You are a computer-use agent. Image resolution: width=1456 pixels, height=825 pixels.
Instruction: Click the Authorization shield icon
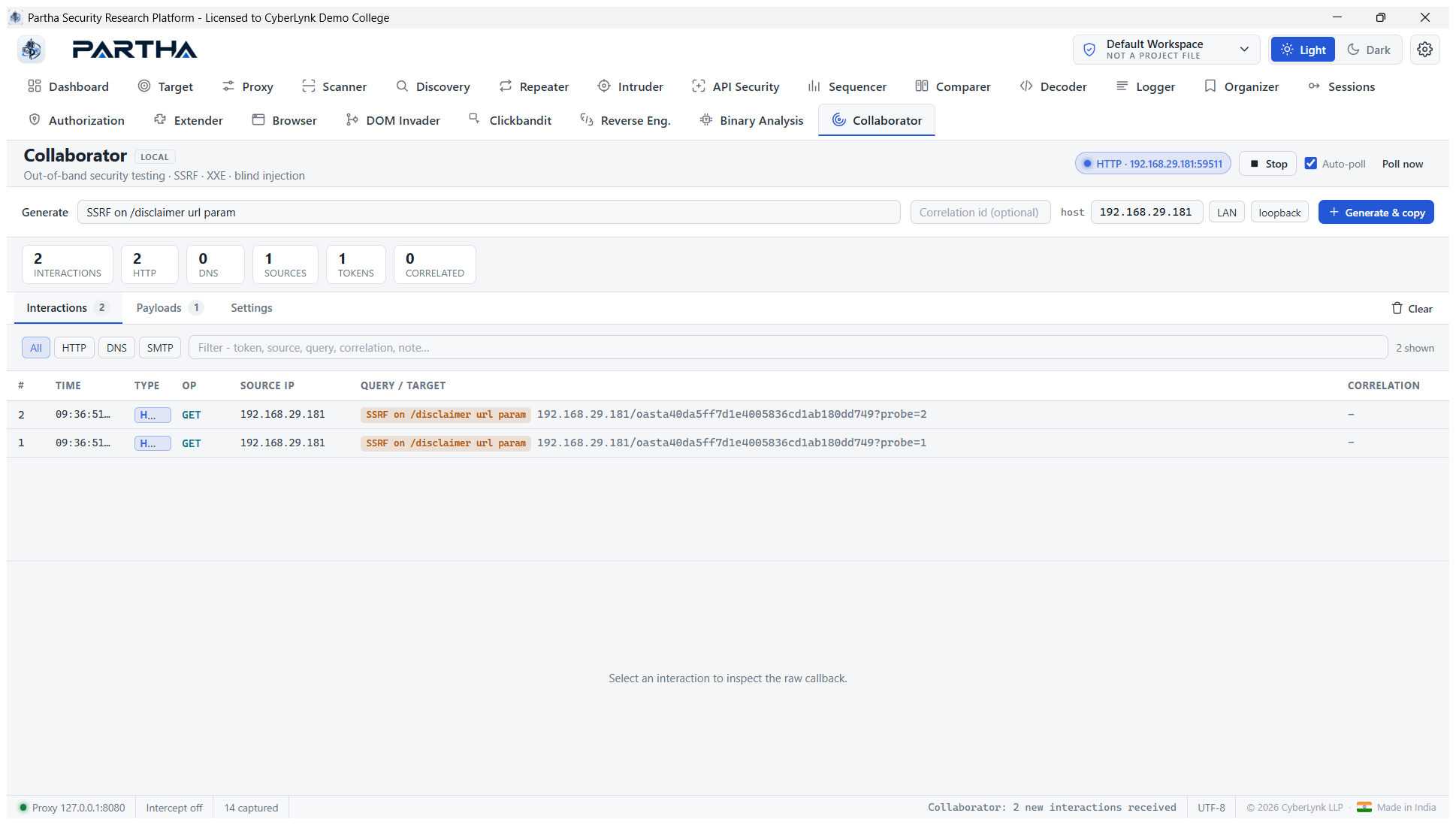(x=35, y=120)
